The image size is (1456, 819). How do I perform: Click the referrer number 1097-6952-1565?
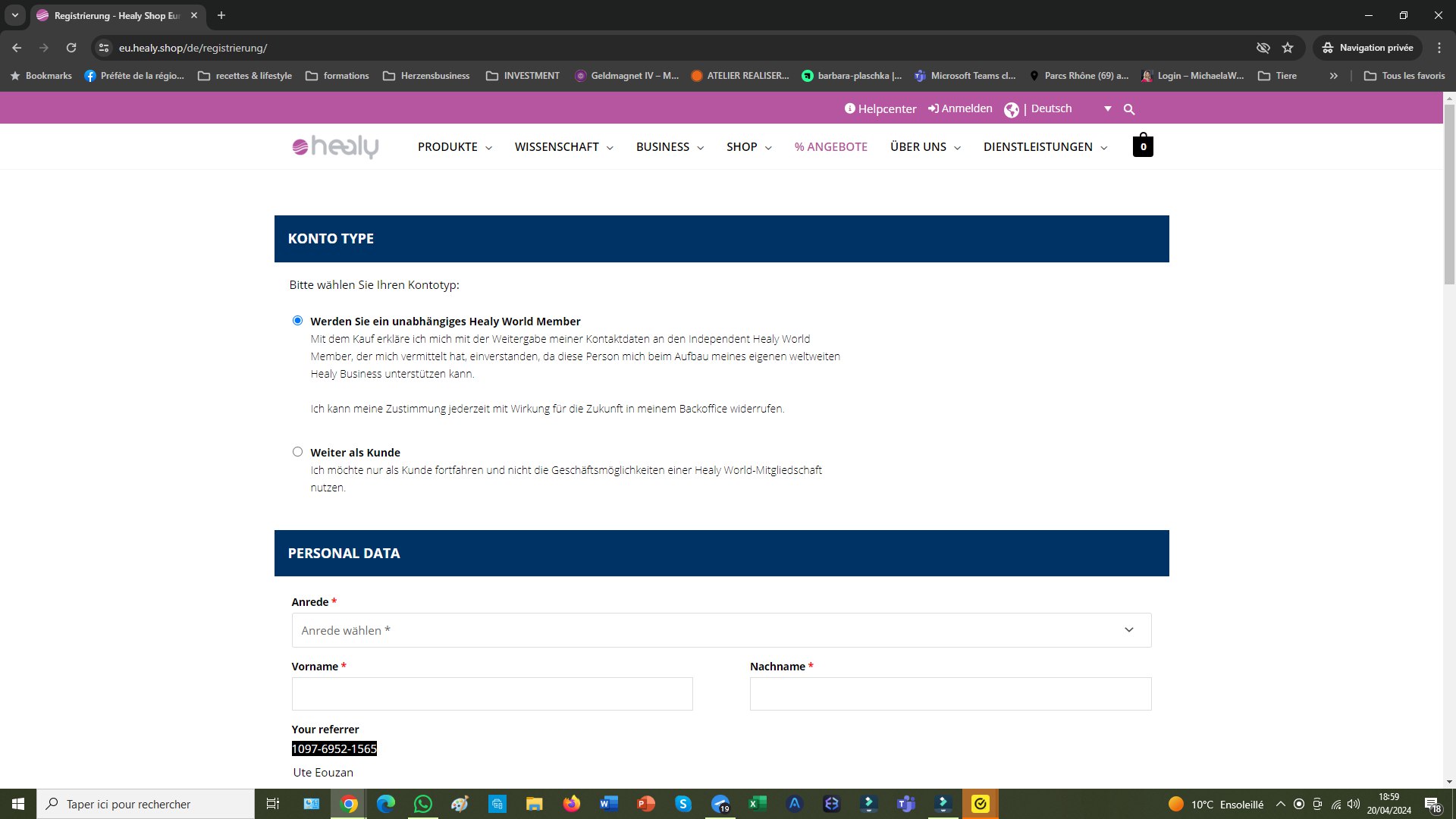pyautogui.click(x=334, y=749)
